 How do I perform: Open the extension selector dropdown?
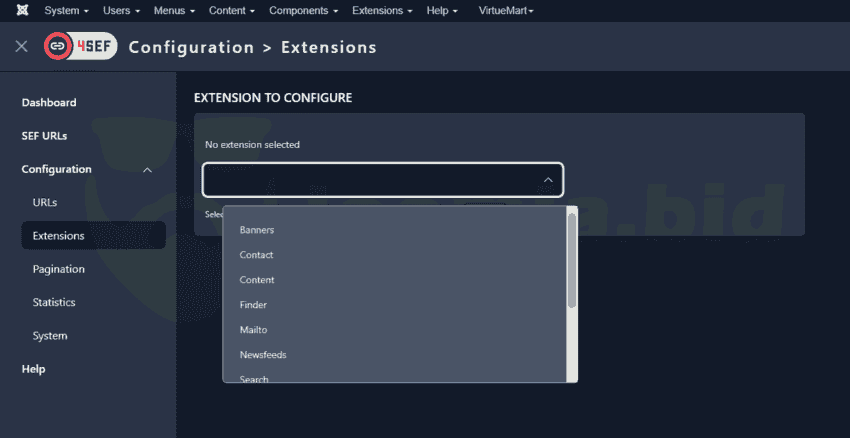tap(382, 180)
